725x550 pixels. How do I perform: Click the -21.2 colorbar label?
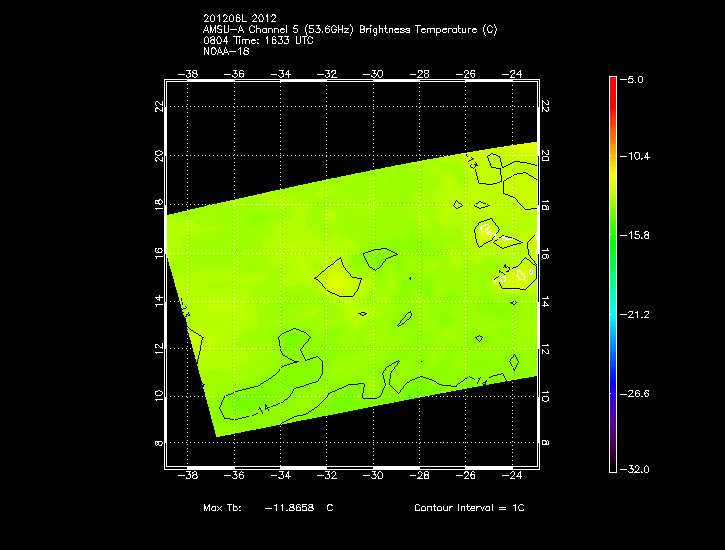[645, 314]
